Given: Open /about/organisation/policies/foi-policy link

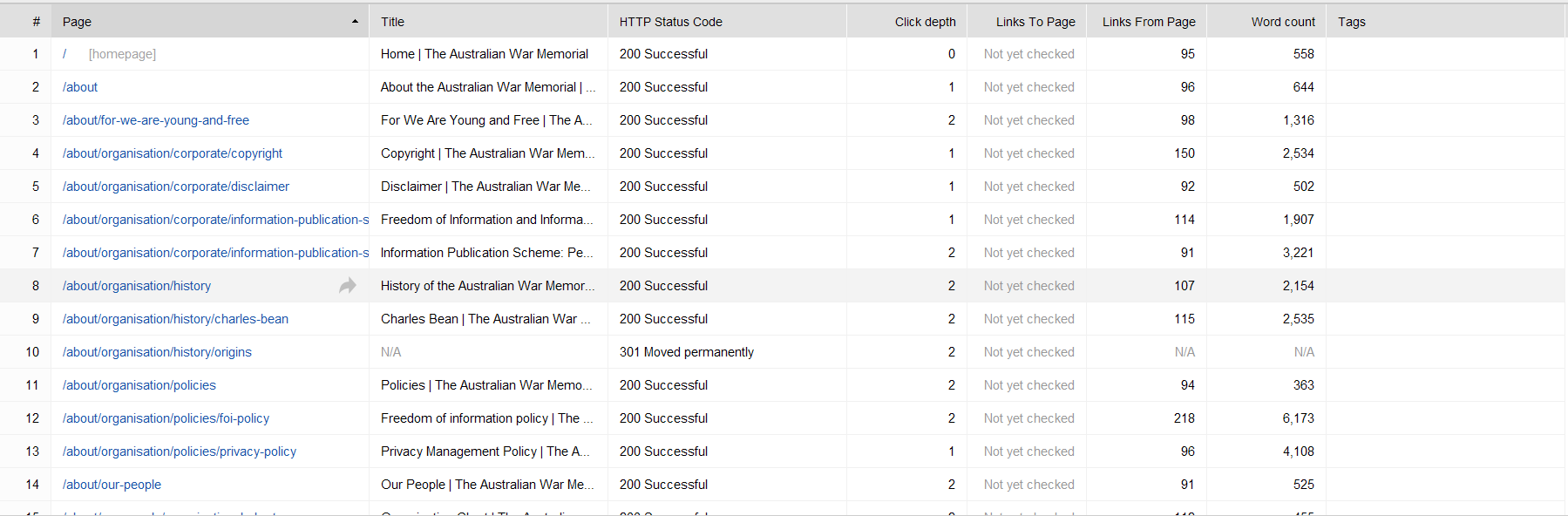Looking at the screenshot, I should (x=166, y=418).
